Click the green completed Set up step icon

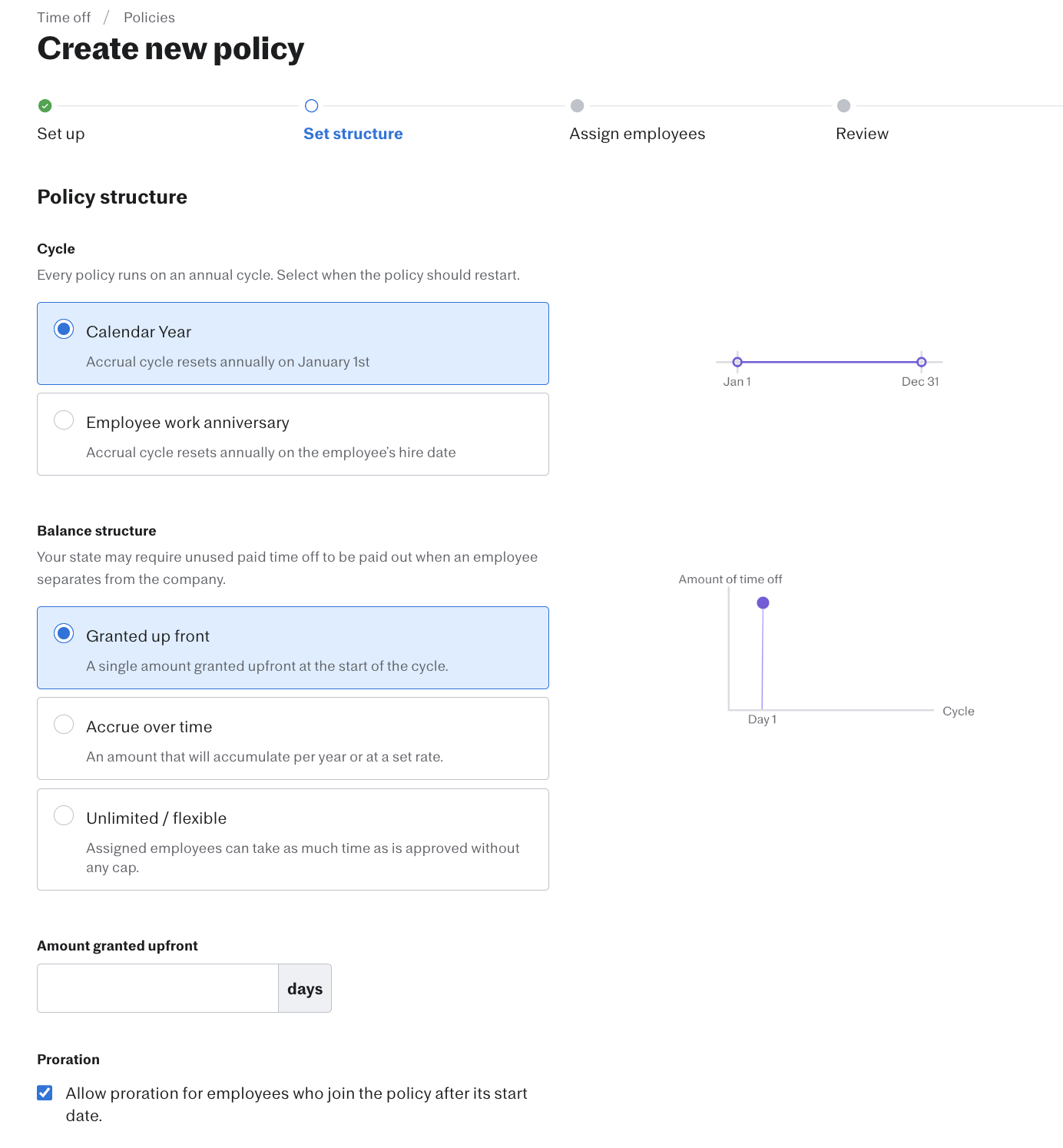(x=45, y=106)
